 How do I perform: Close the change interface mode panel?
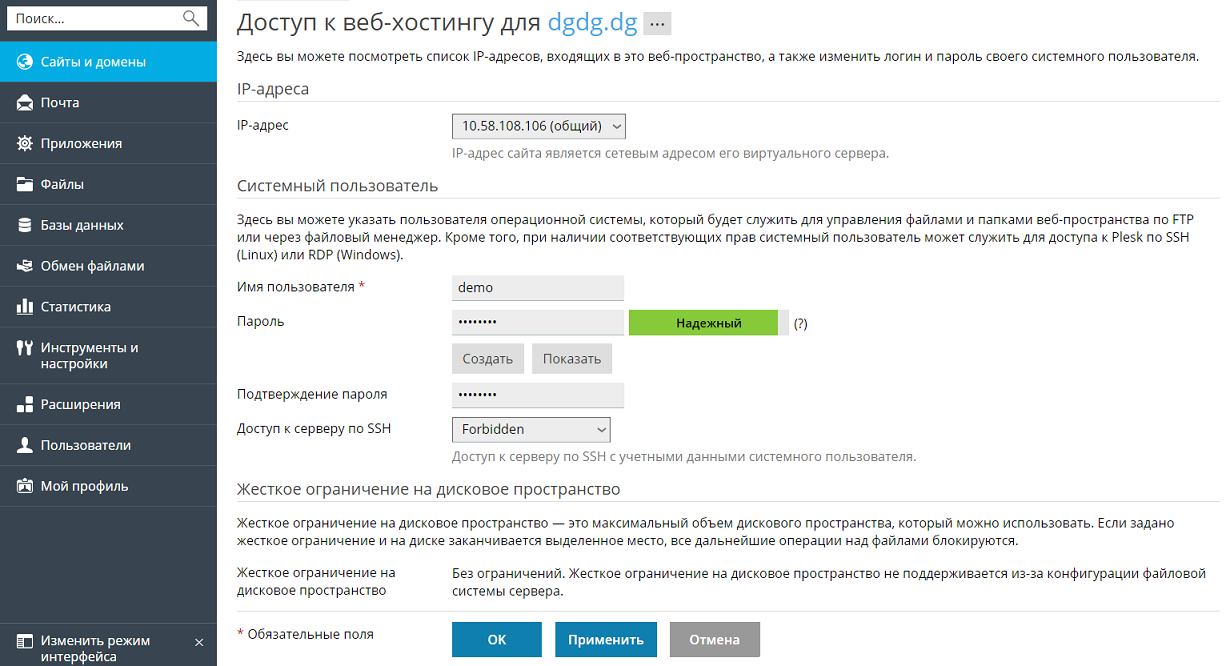click(199, 642)
